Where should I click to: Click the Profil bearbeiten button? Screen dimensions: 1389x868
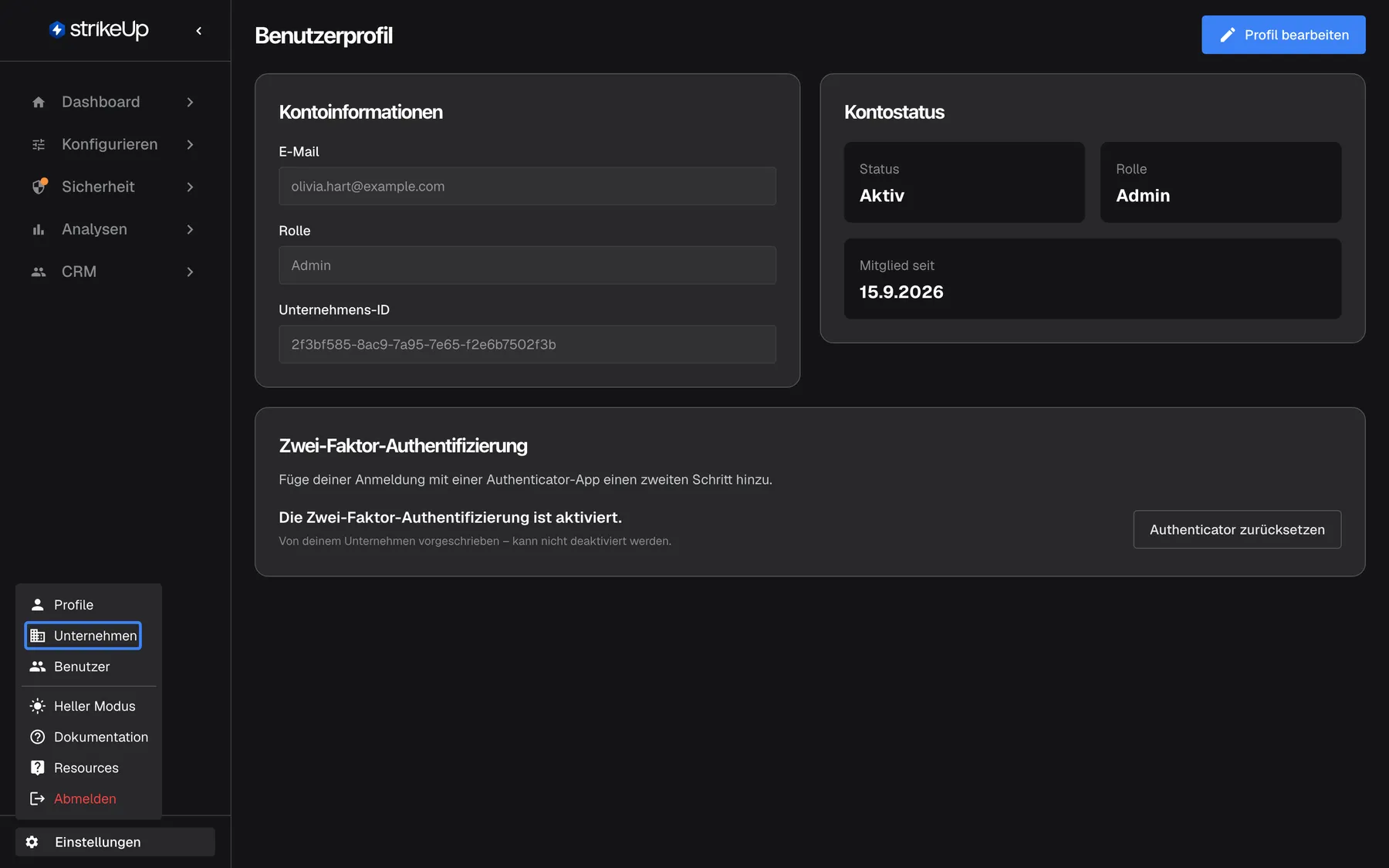coord(1283,35)
